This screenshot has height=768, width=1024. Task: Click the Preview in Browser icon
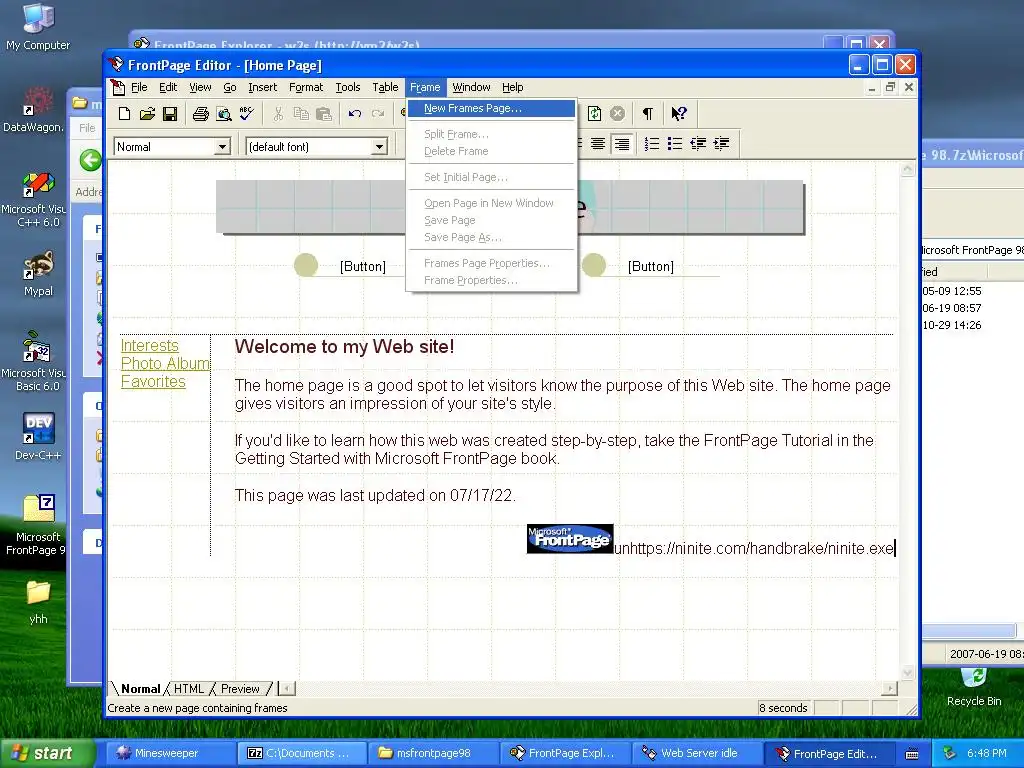pyautogui.click(x=223, y=114)
